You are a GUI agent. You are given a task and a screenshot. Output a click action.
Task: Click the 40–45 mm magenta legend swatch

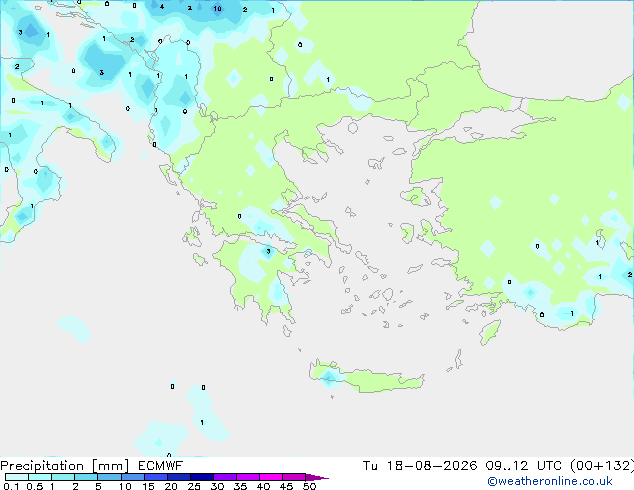pos(271,477)
